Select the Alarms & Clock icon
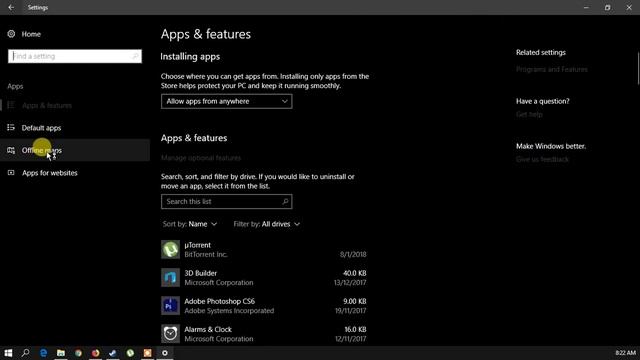Viewport: 640px width, 360px height. click(x=170, y=334)
